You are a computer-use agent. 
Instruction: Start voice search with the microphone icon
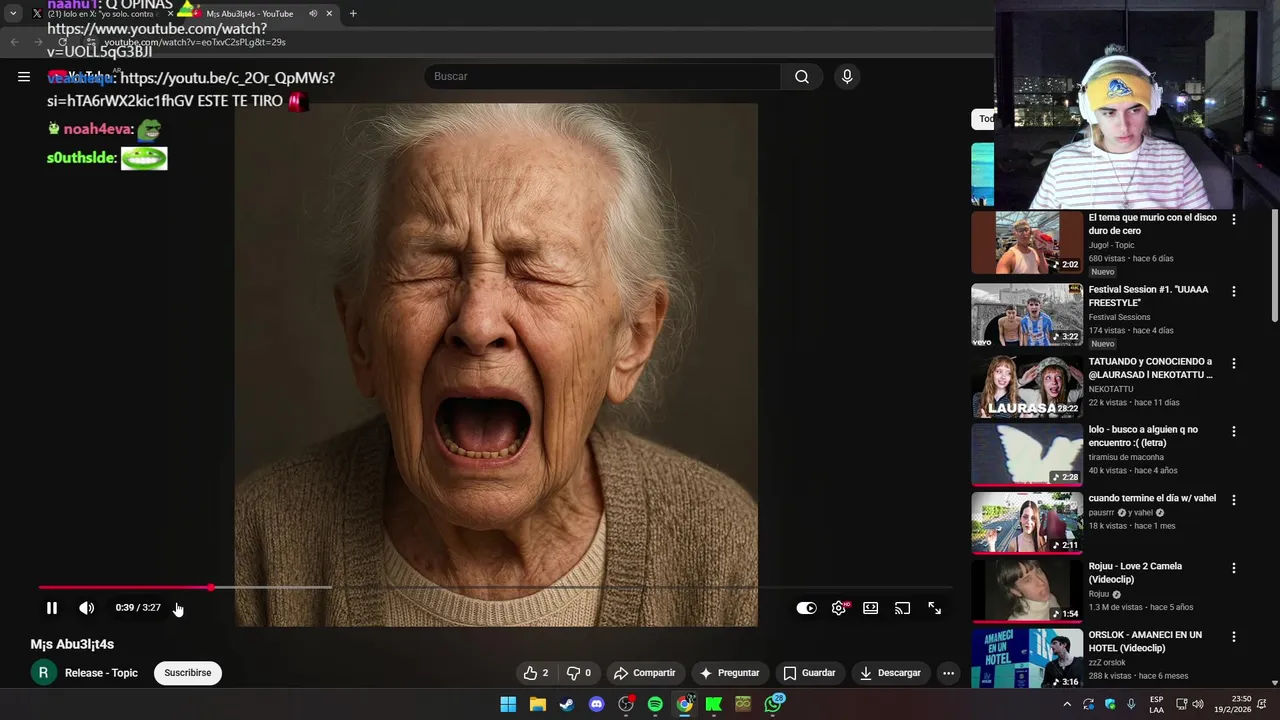point(847,77)
